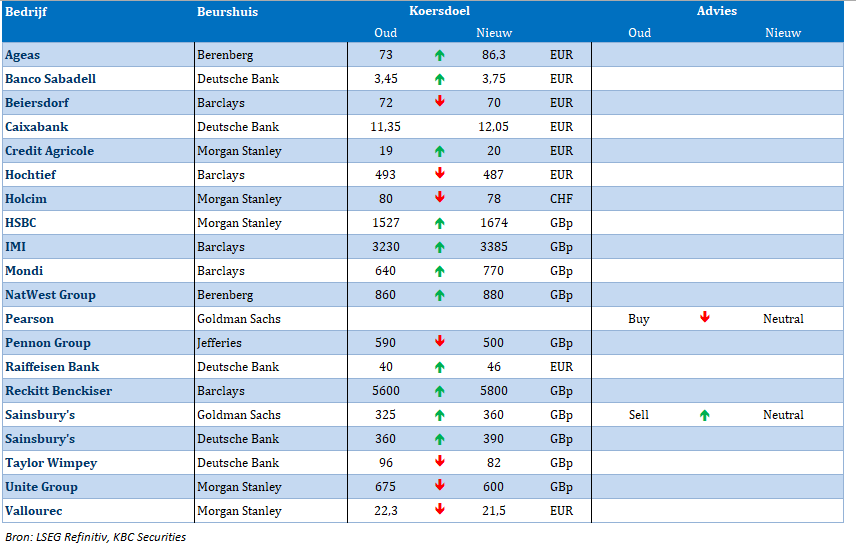
Task: Click the Caixabank company name
Action: click(x=37, y=127)
